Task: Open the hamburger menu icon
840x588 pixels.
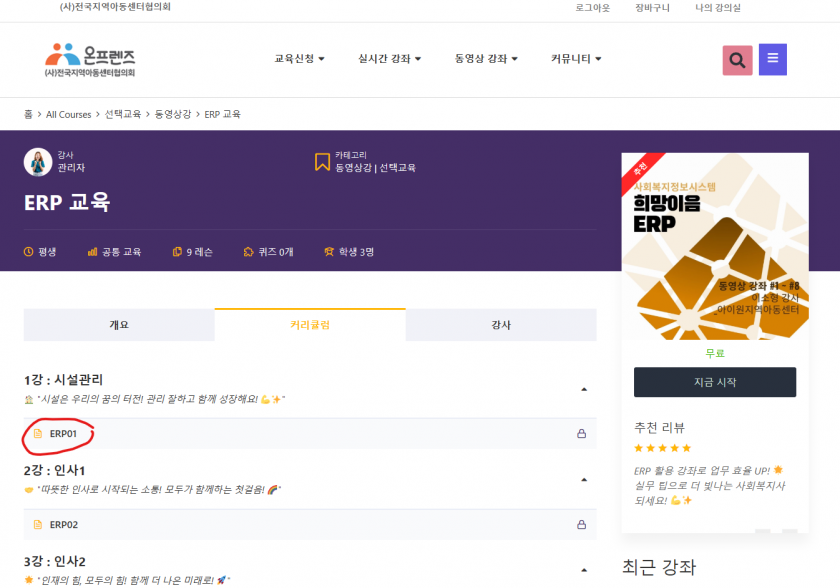Action: 772,59
